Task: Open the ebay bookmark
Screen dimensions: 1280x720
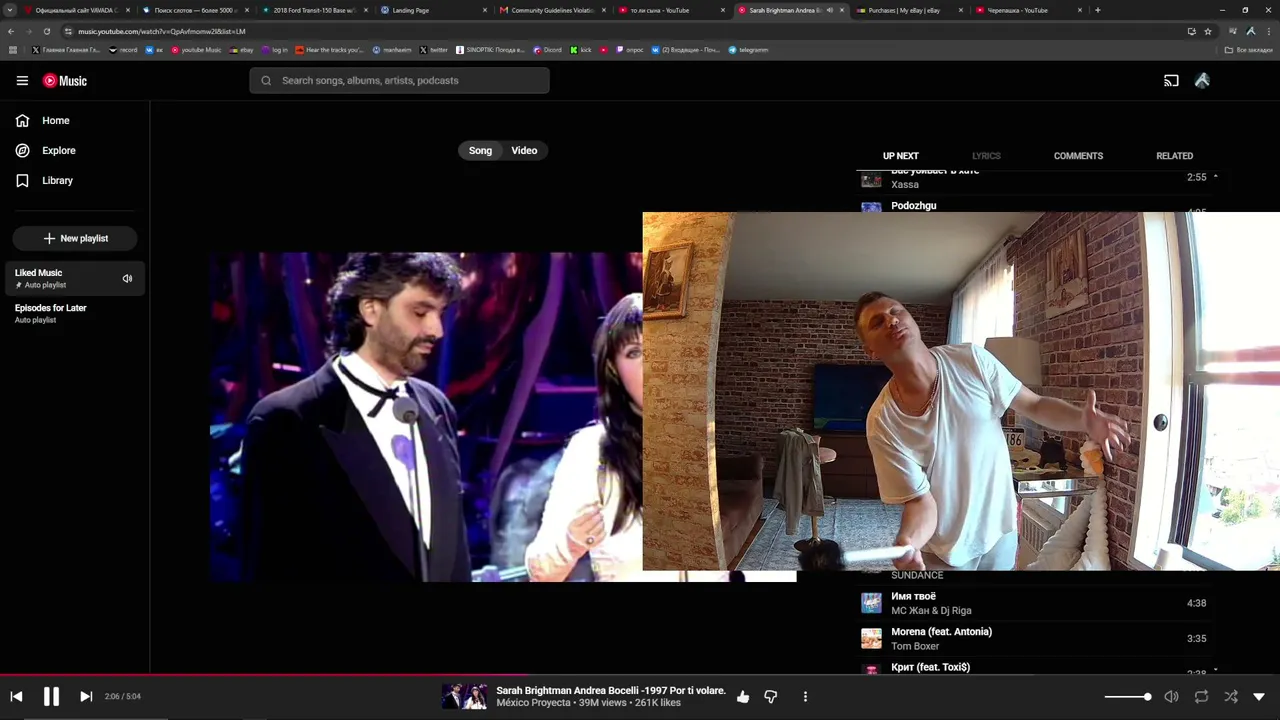Action: click(x=242, y=50)
